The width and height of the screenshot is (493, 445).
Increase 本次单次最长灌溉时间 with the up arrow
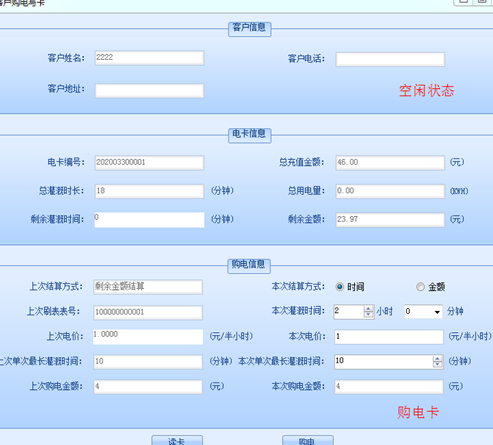[437, 359]
